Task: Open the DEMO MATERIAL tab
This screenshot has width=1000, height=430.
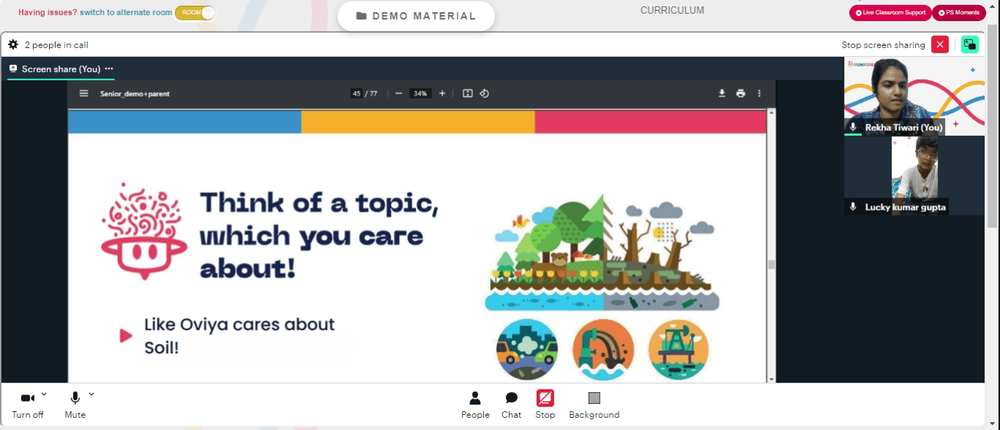Action: [416, 16]
